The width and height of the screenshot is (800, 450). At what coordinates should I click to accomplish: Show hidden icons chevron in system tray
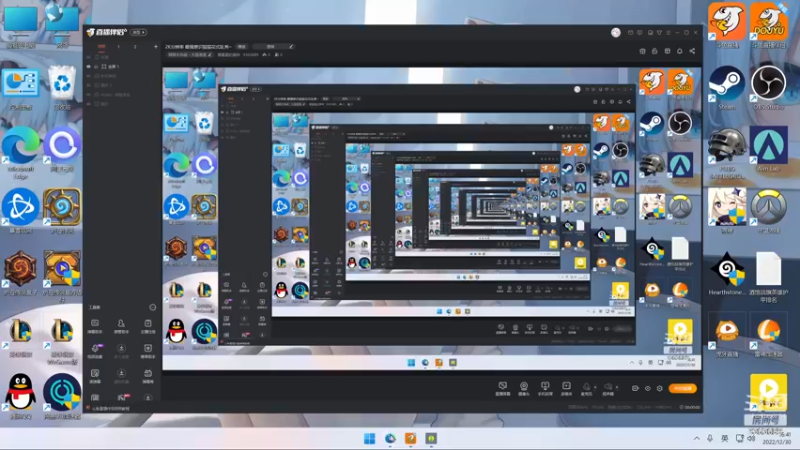coord(696,438)
